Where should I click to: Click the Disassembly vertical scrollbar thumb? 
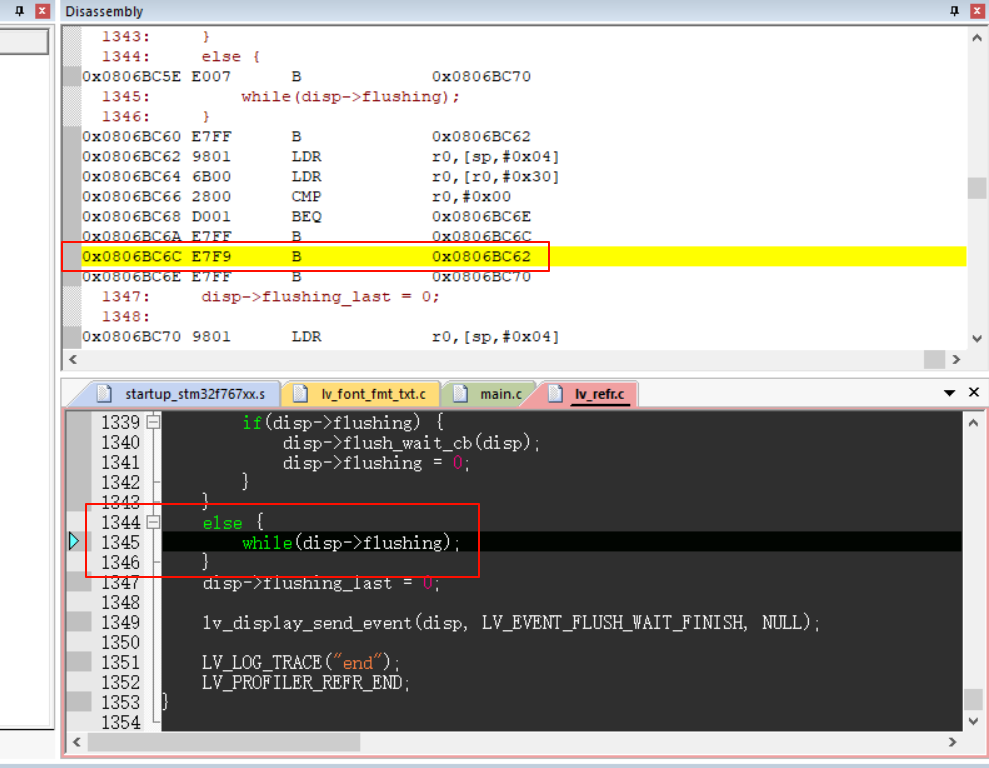tap(976, 188)
